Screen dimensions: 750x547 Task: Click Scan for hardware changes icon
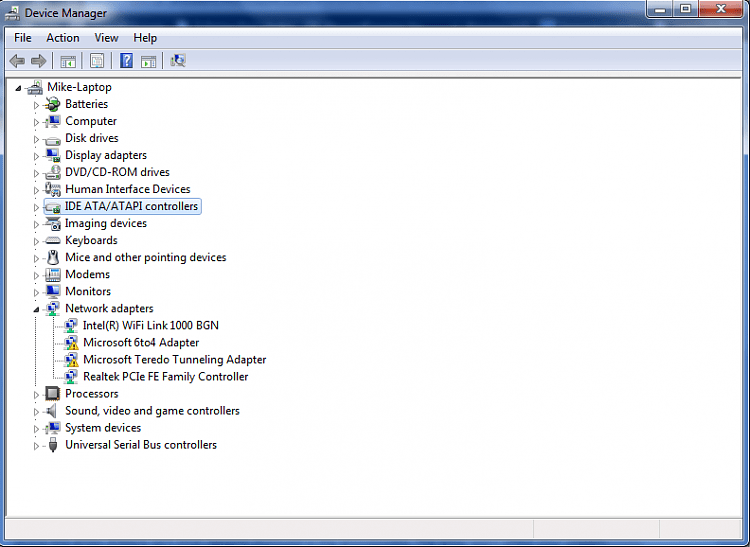click(x=177, y=60)
